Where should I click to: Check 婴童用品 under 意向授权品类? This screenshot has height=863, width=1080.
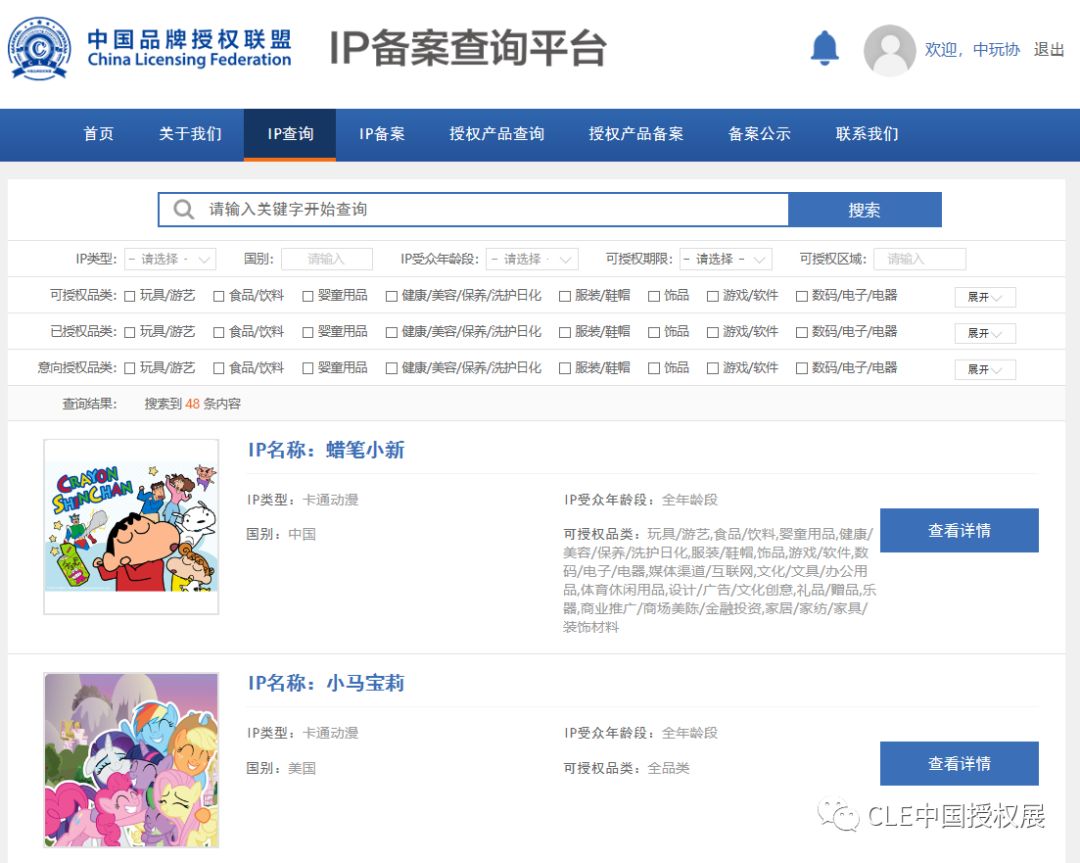(x=308, y=368)
